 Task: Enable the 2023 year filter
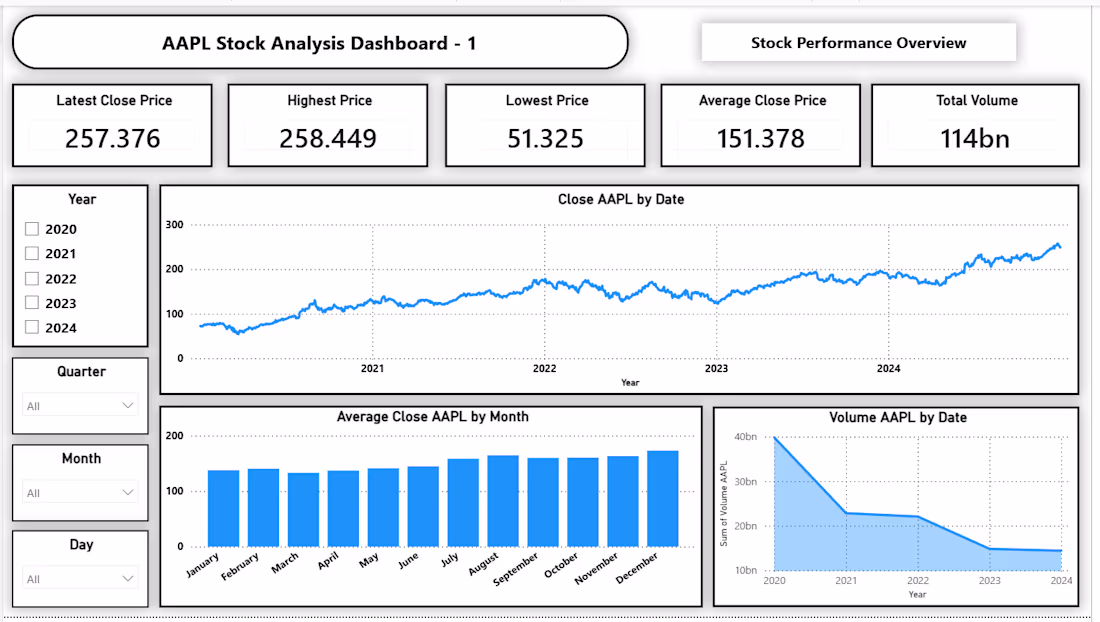click(x=32, y=303)
